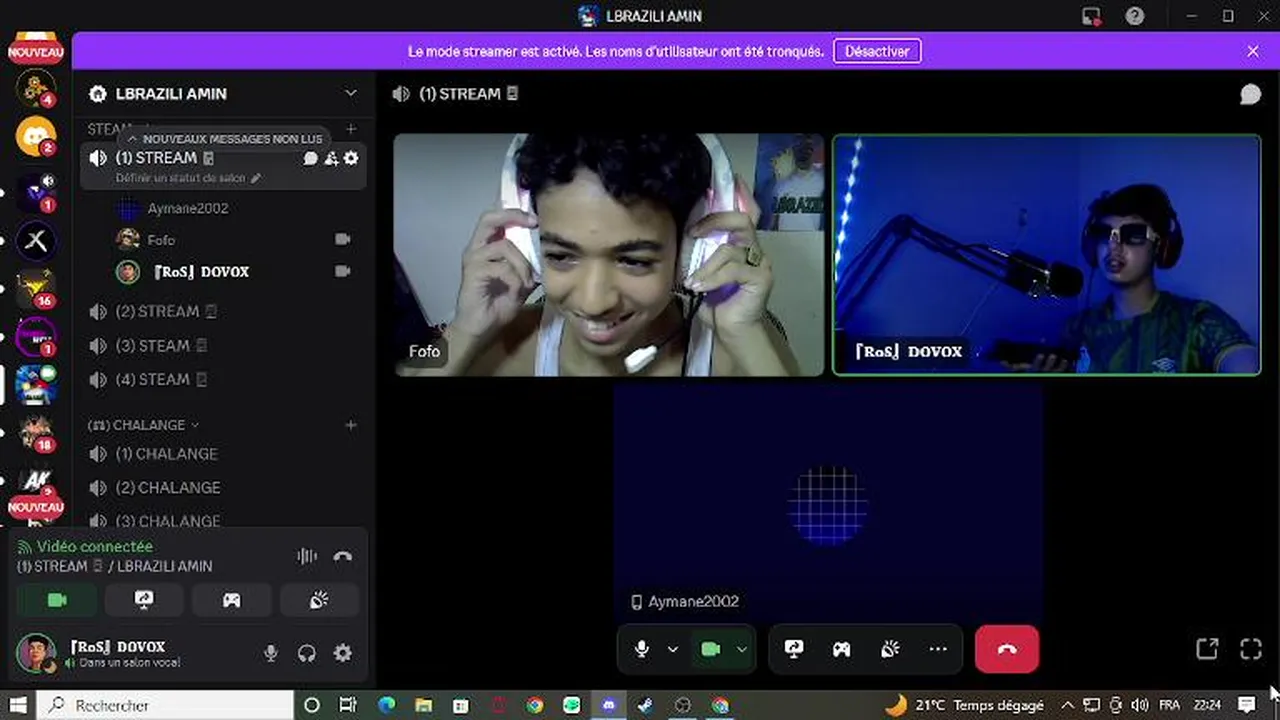Join the (3) STEAM voice channel
Screen dimensions: 1280x720
224,345
